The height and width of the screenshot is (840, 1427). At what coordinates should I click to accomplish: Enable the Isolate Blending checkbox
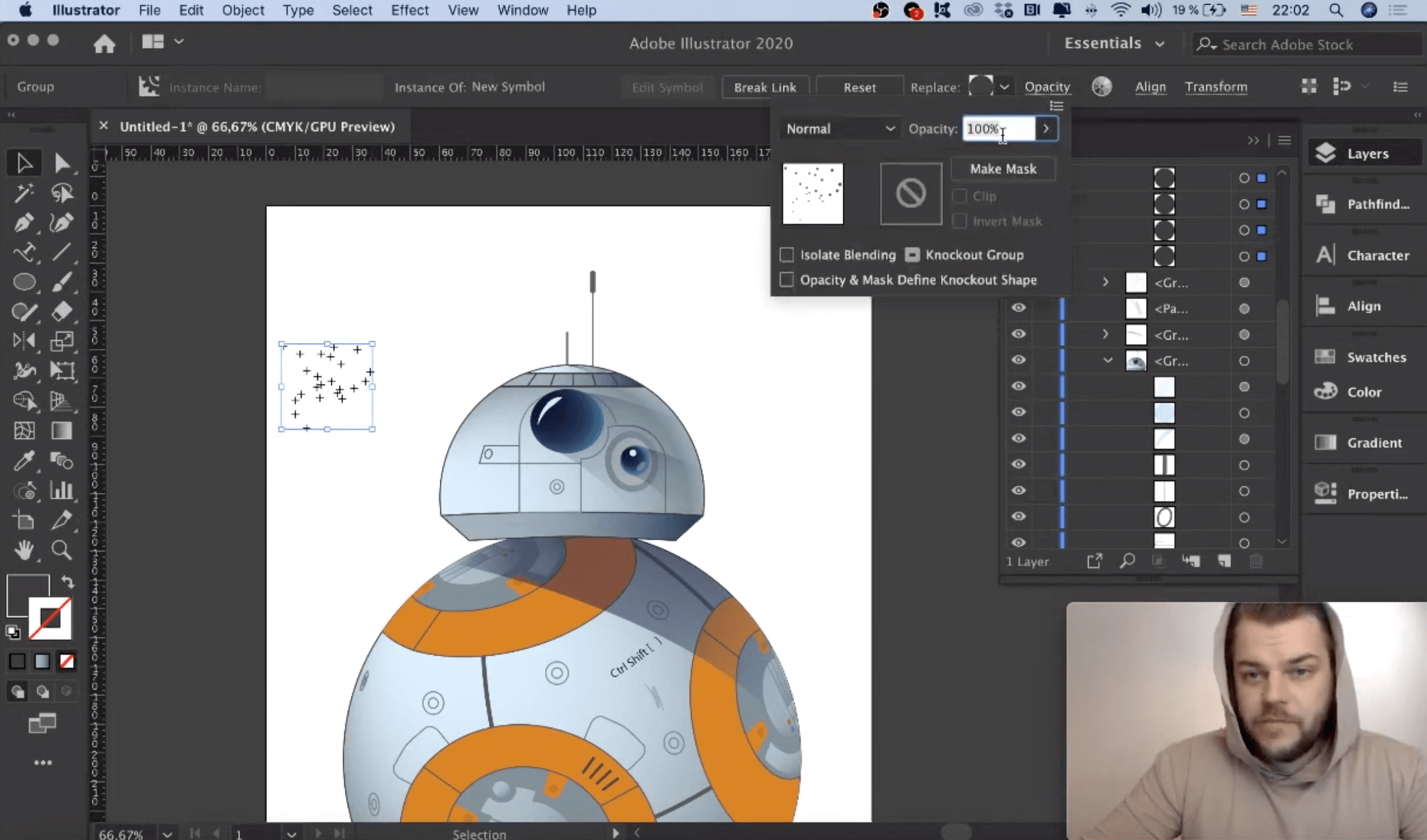pyautogui.click(x=786, y=255)
